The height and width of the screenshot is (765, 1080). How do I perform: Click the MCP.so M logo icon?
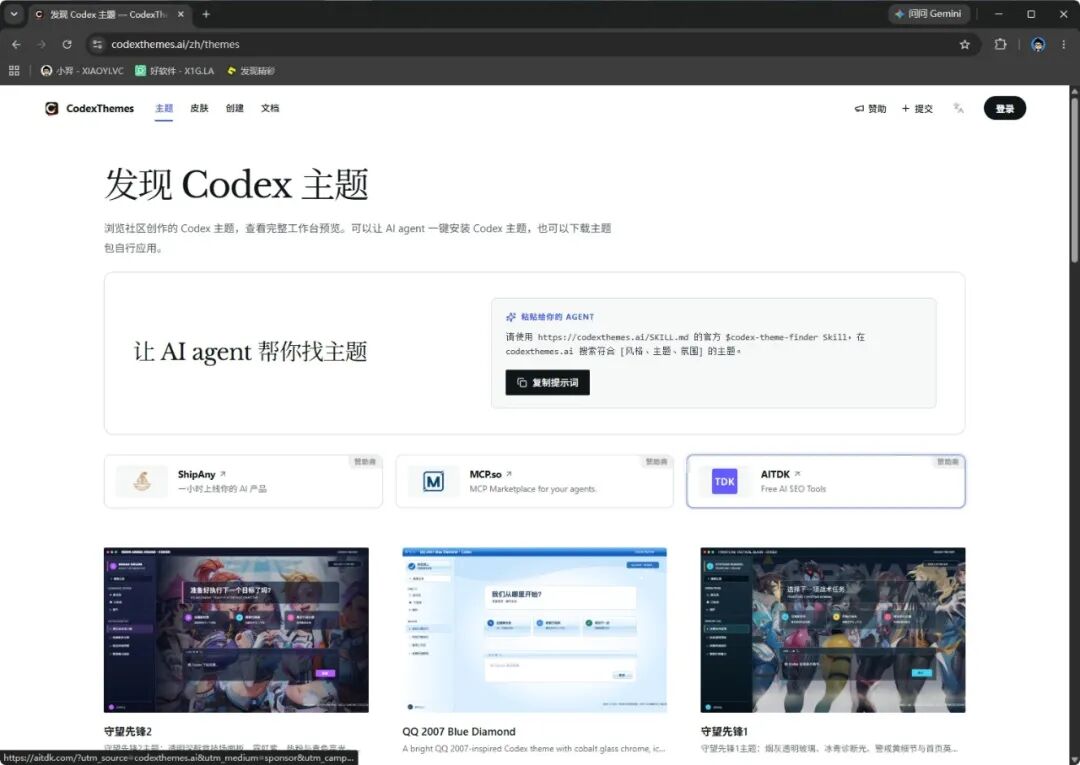[x=433, y=481]
